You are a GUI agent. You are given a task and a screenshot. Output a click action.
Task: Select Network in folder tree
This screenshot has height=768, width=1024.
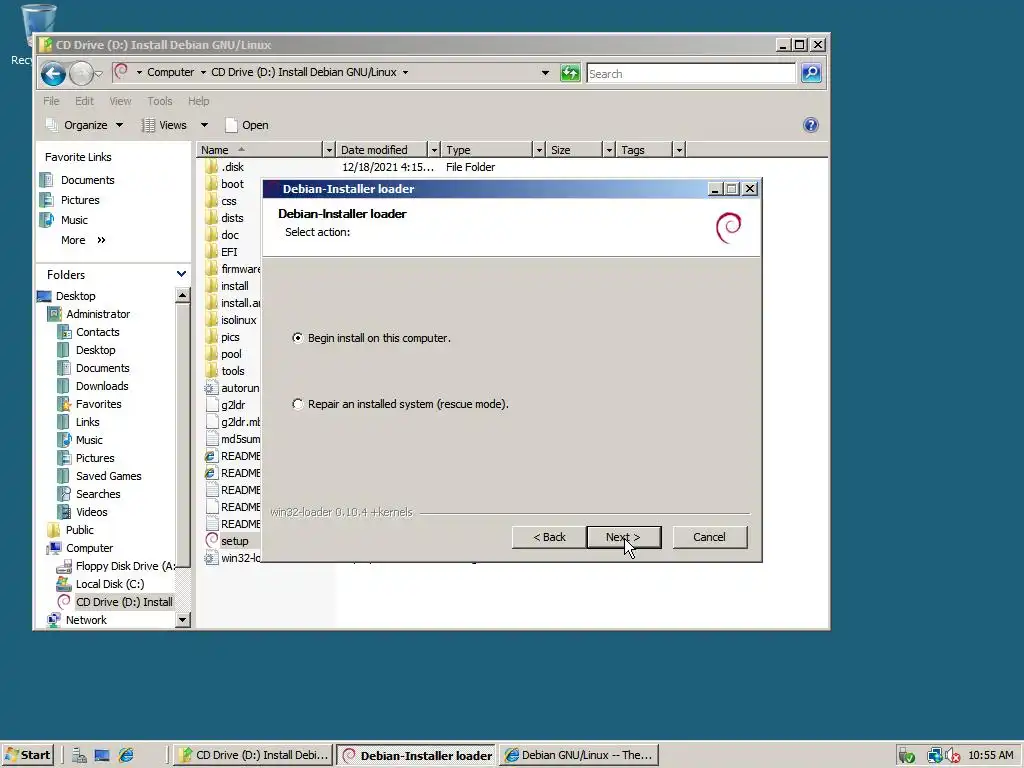pos(77,620)
